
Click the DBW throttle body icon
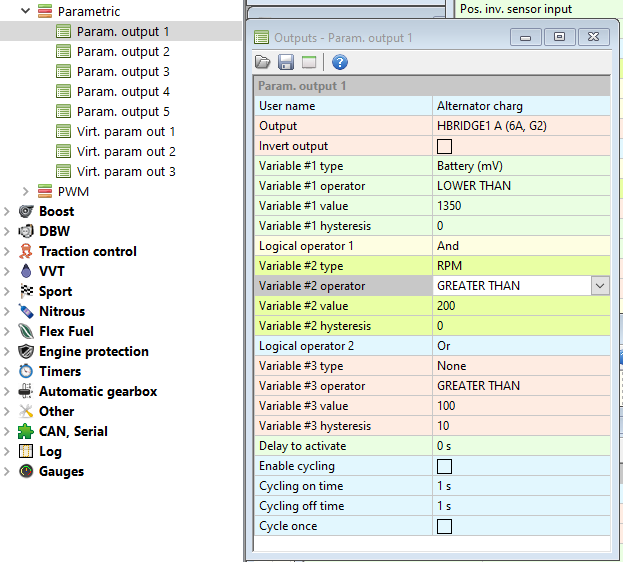coord(26,231)
